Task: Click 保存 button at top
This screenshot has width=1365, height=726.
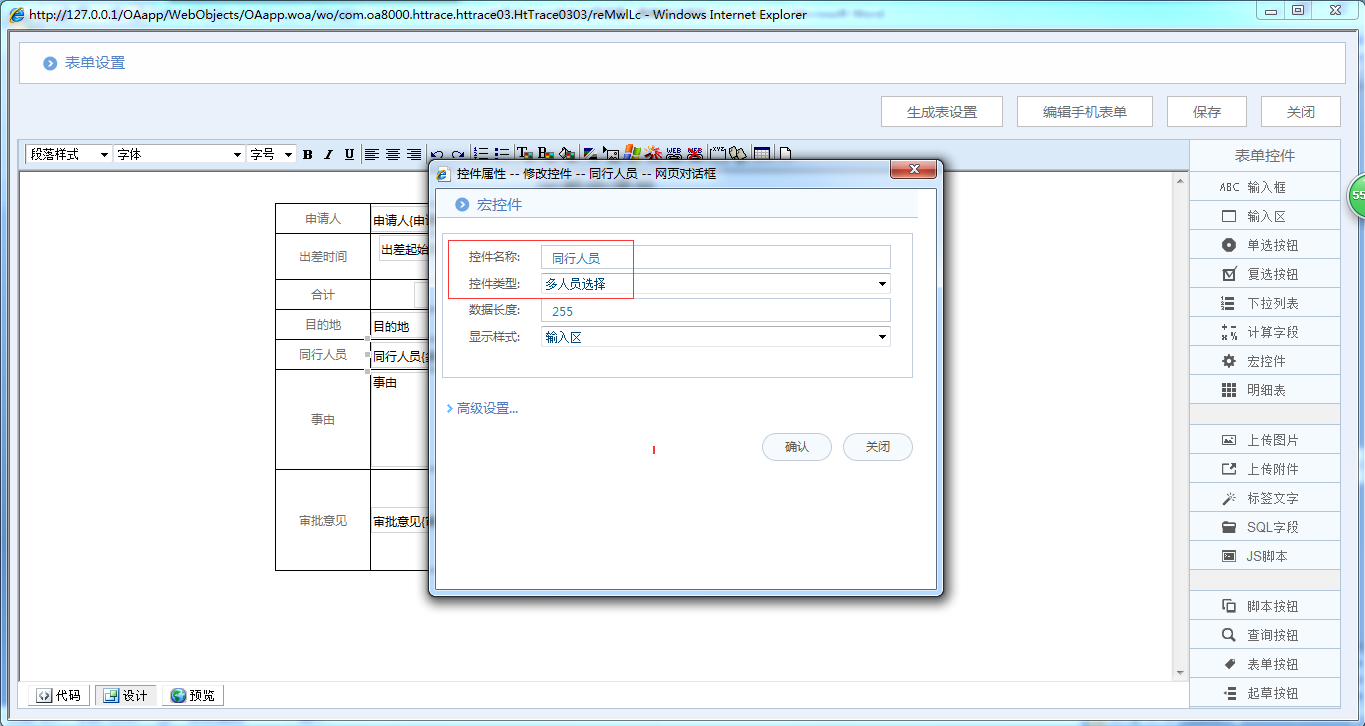Action: pyautogui.click(x=1207, y=112)
